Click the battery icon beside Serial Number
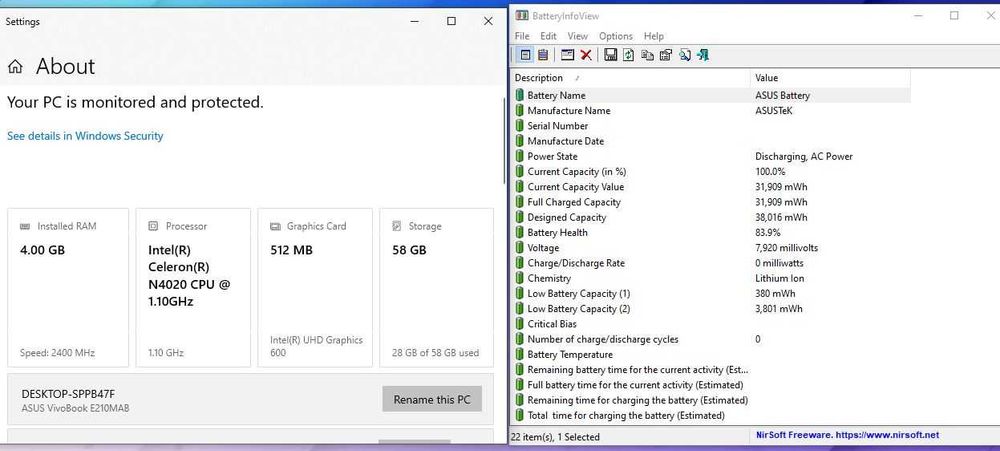Image resolution: width=1000 pixels, height=451 pixels. 519,126
